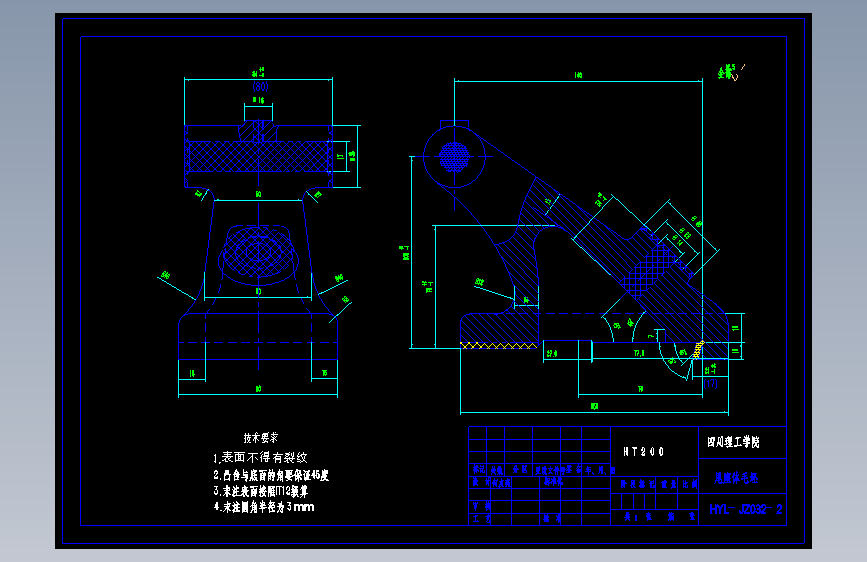
Task: Click the (80) reference dimension
Action: (260, 87)
